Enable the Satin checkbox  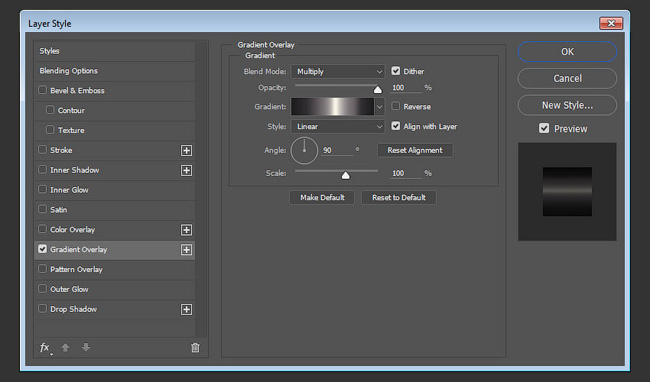42,209
